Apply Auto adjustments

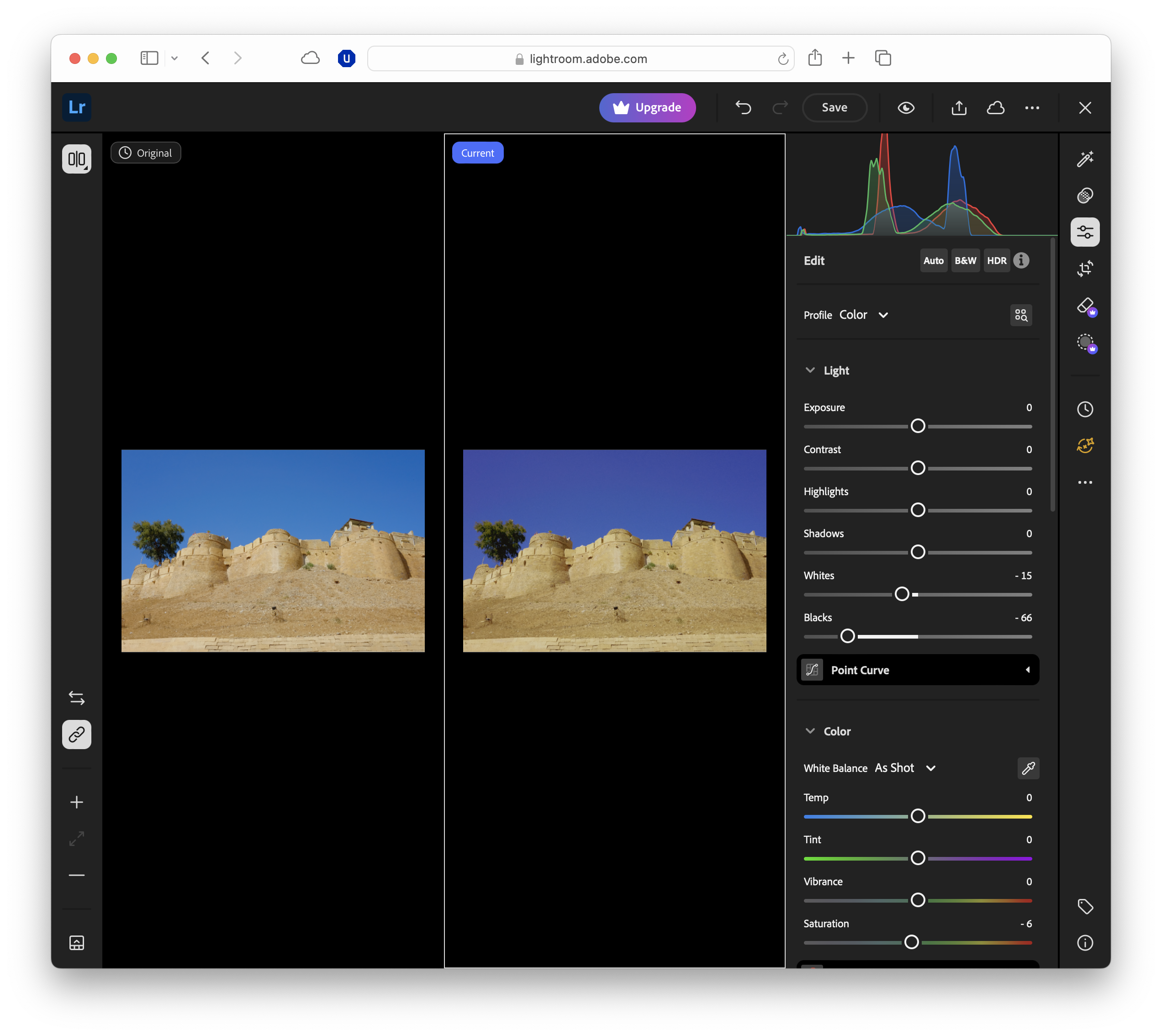pyautogui.click(x=933, y=261)
